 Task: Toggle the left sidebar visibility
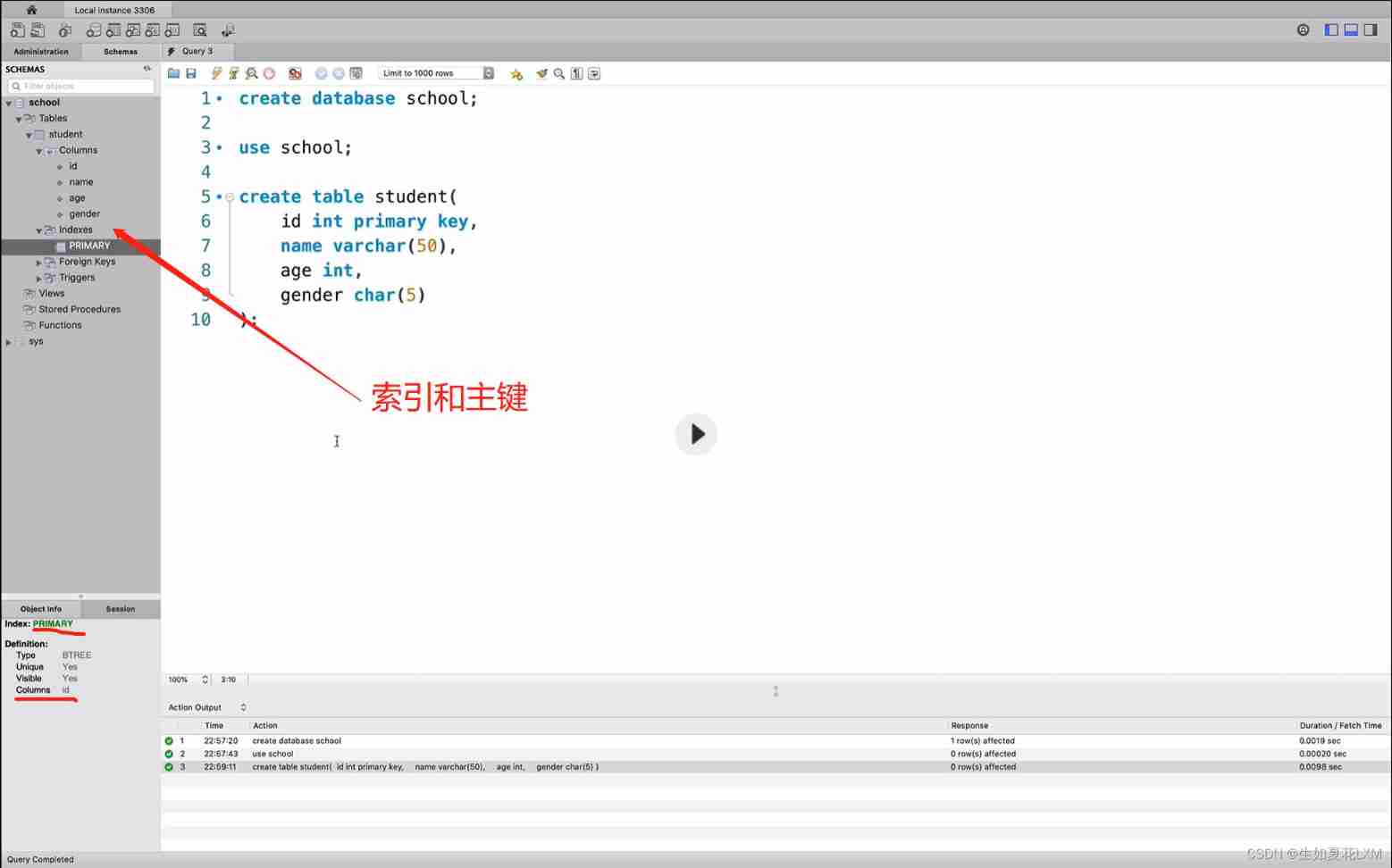1331,29
